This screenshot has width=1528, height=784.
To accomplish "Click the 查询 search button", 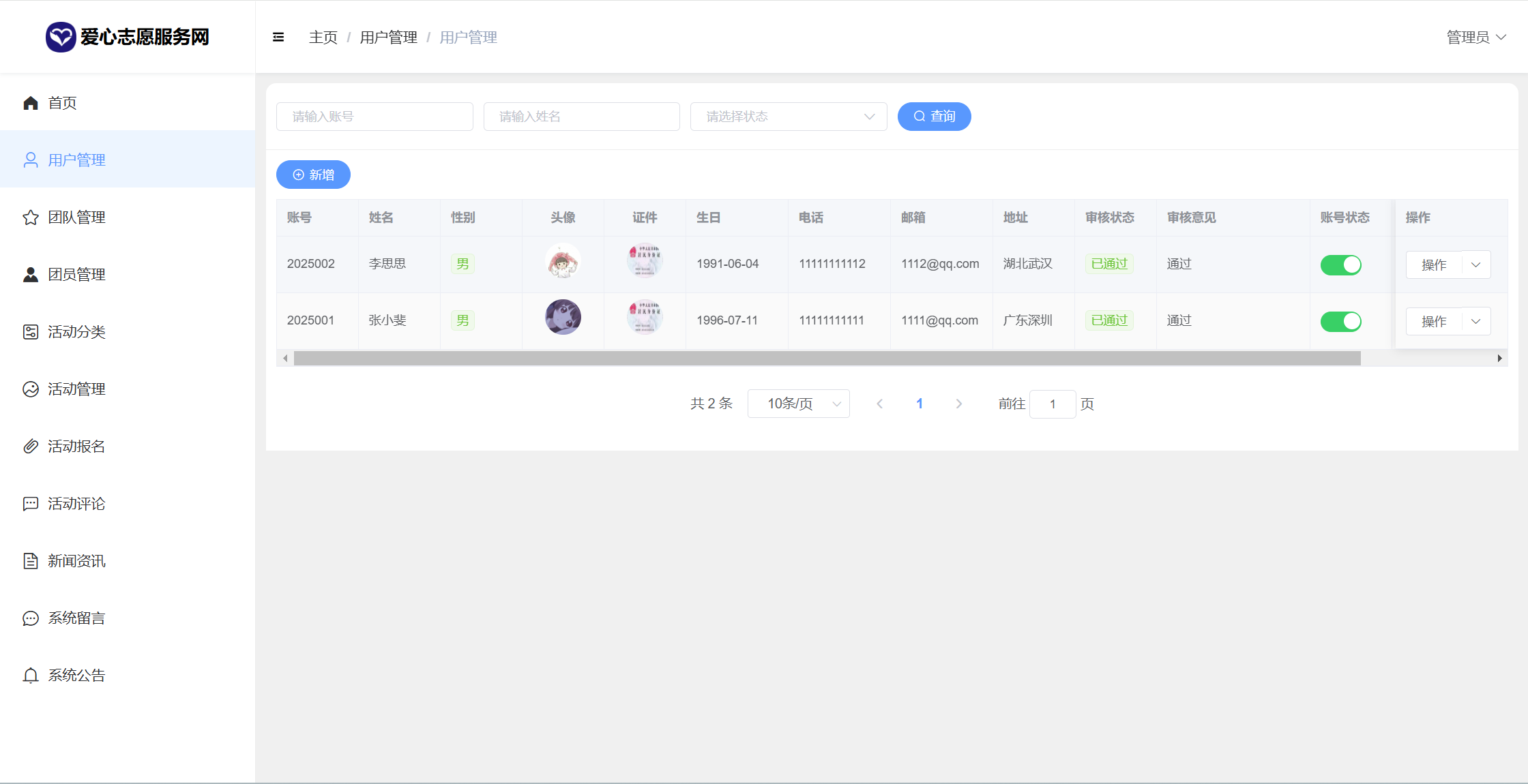I will pyautogui.click(x=934, y=117).
